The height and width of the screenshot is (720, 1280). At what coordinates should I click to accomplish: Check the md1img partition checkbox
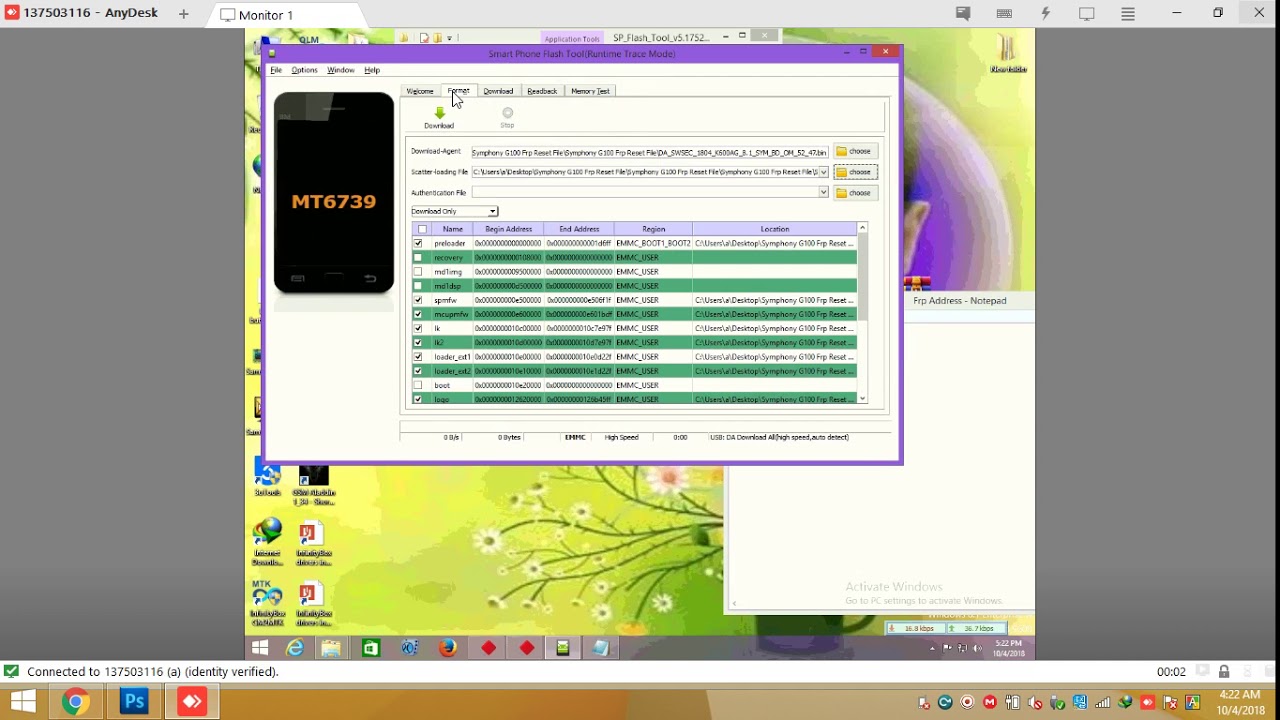[418, 272]
